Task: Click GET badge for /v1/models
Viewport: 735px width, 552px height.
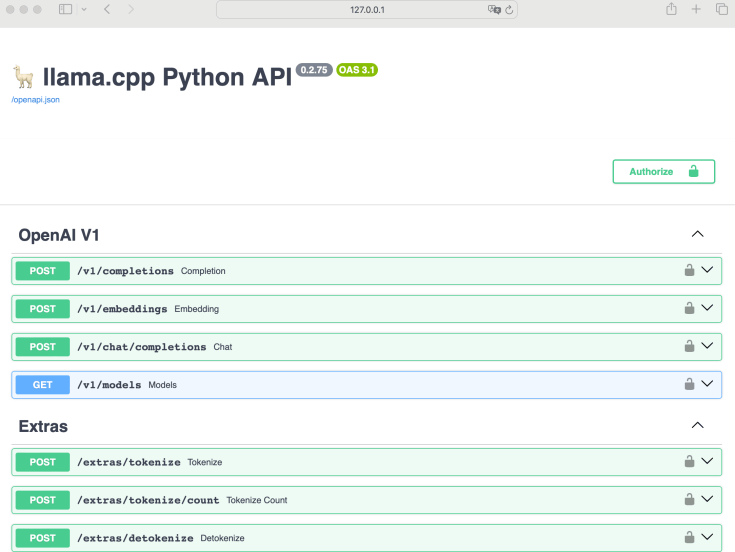Action: [43, 385]
